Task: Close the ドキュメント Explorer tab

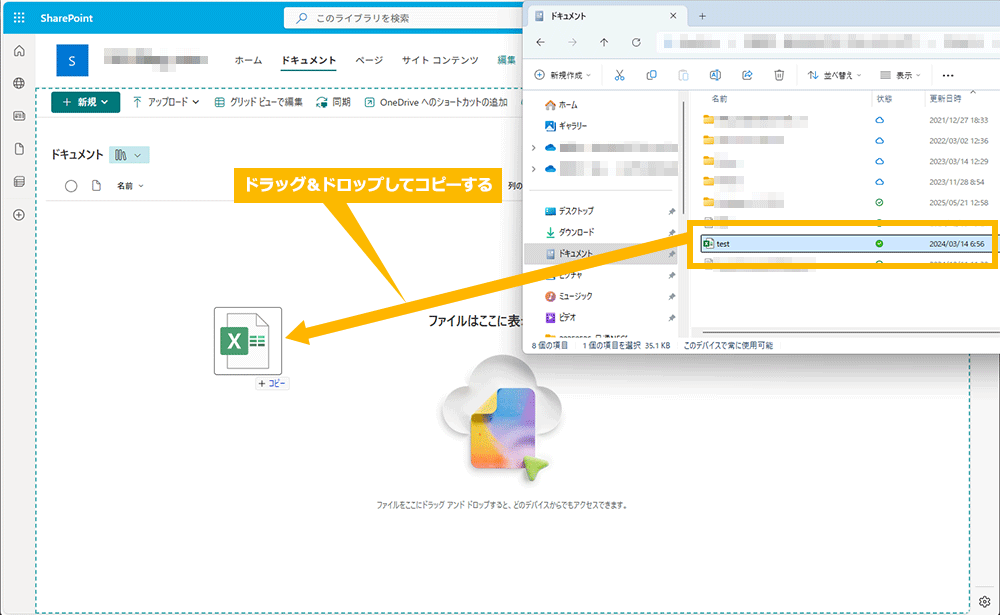Action: (x=673, y=16)
